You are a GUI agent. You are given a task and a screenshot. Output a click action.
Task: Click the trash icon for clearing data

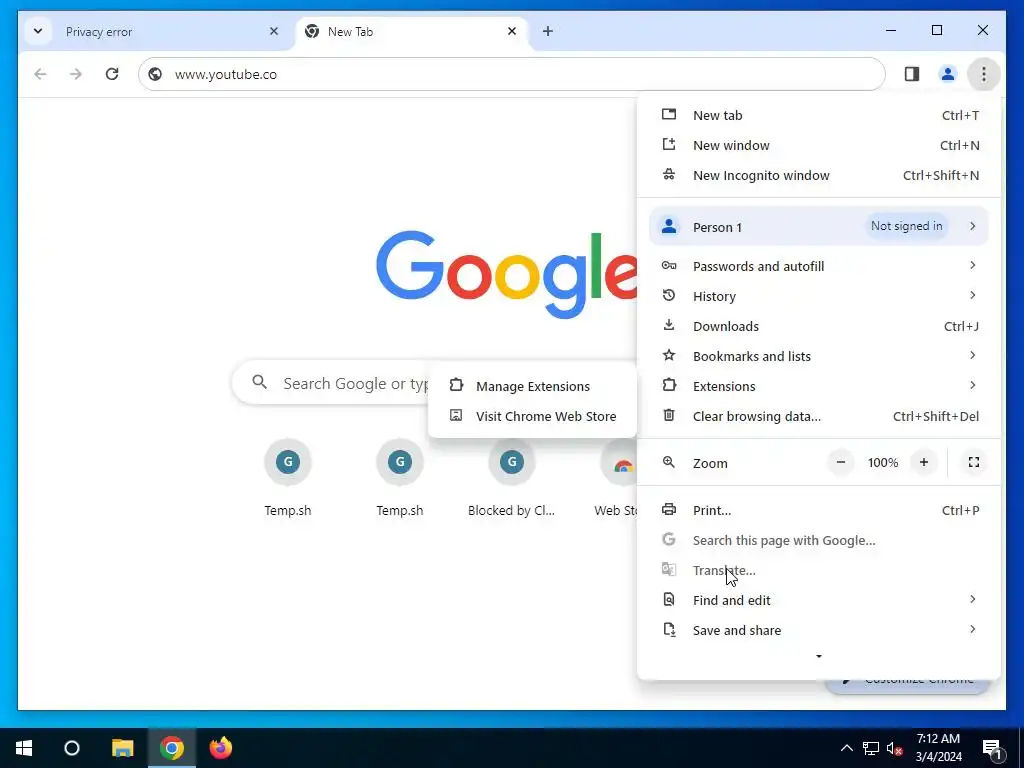coord(669,415)
